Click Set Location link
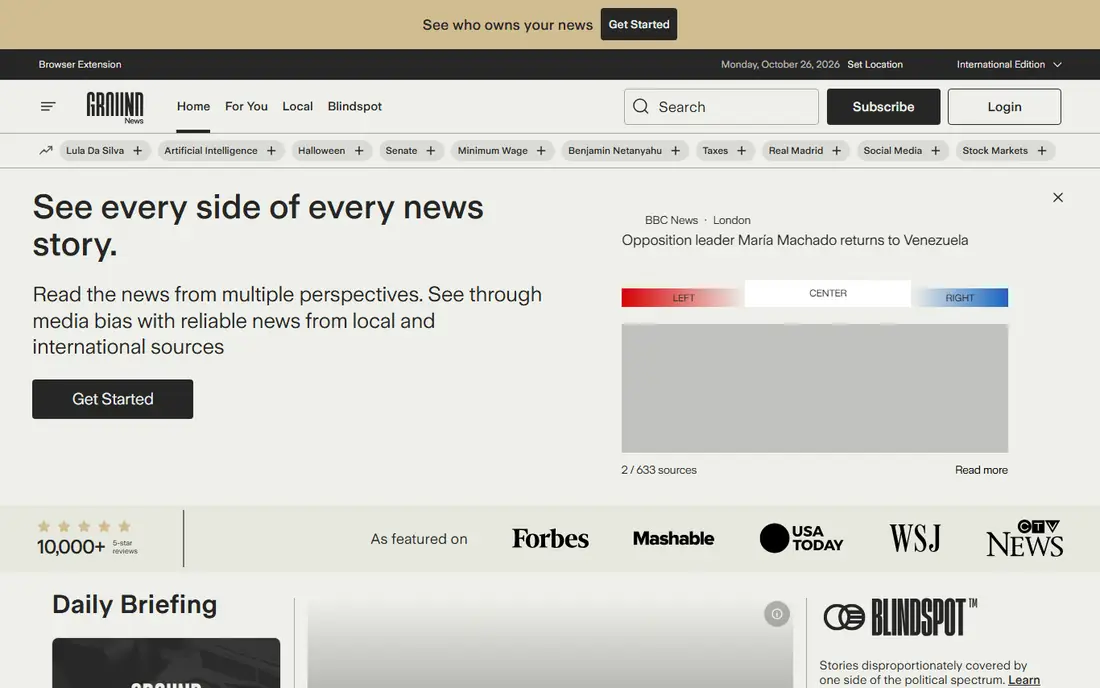The height and width of the screenshot is (688, 1100). (x=875, y=65)
